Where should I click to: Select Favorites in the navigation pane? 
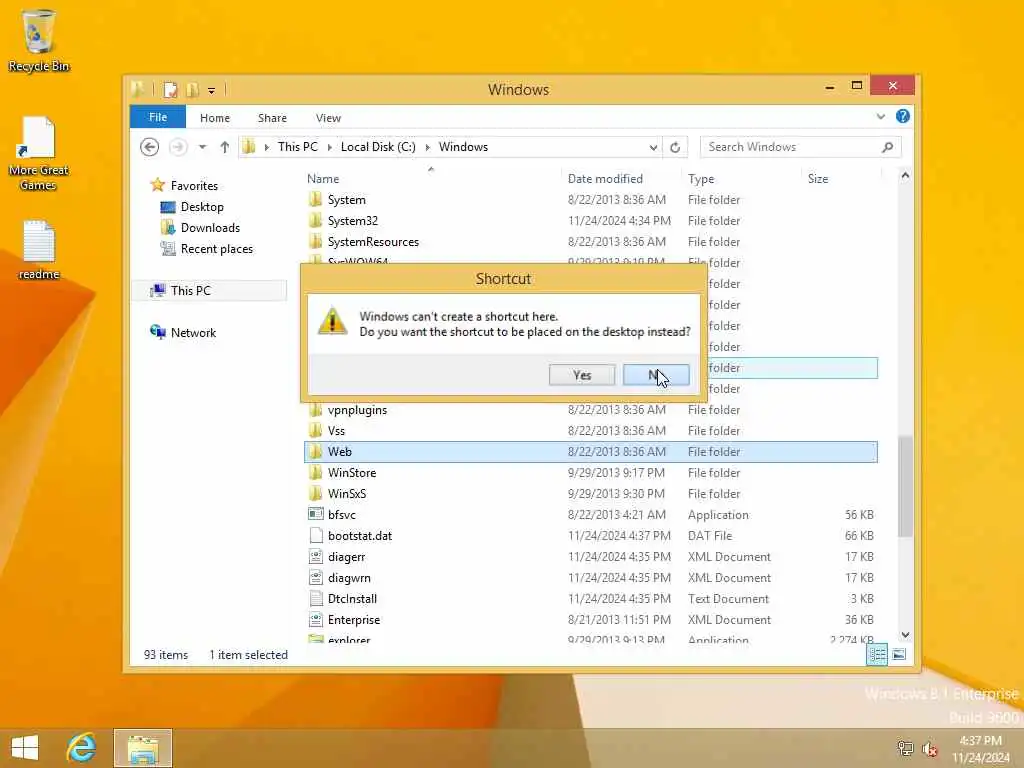click(x=194, y=185)
